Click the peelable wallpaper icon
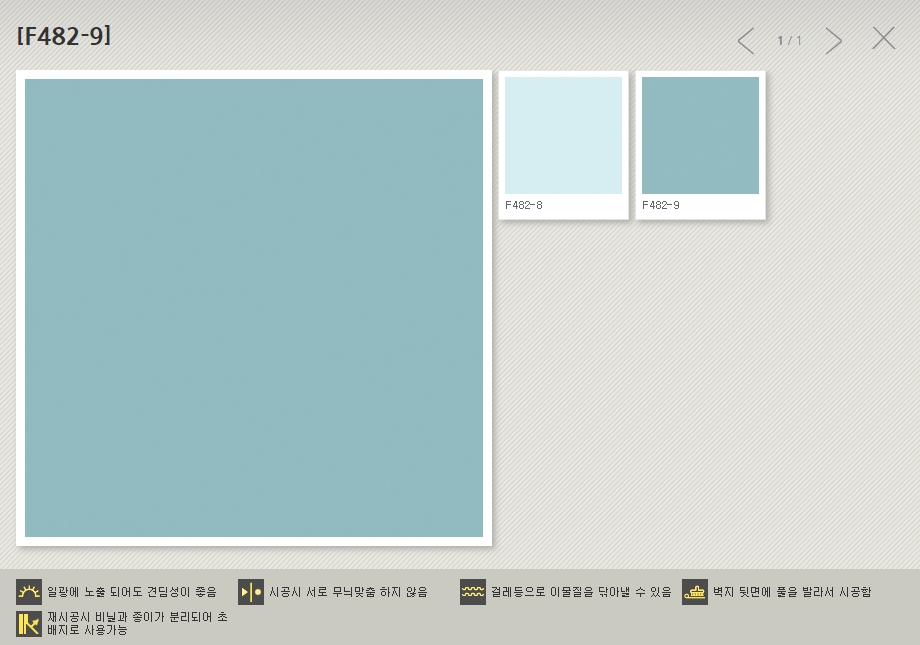 29,624
